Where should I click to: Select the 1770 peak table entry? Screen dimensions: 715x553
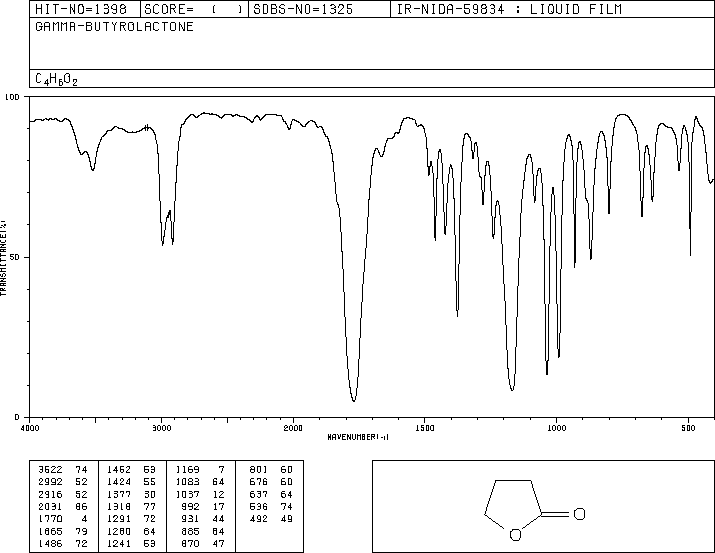[63, 519]
